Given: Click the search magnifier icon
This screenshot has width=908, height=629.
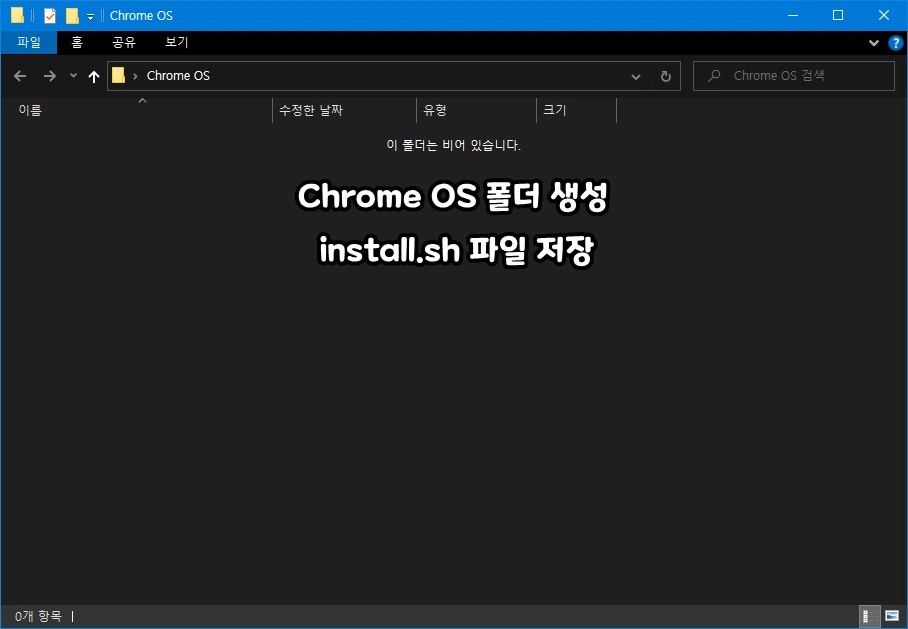Looking at the screenshot, I should pos(715,76).
